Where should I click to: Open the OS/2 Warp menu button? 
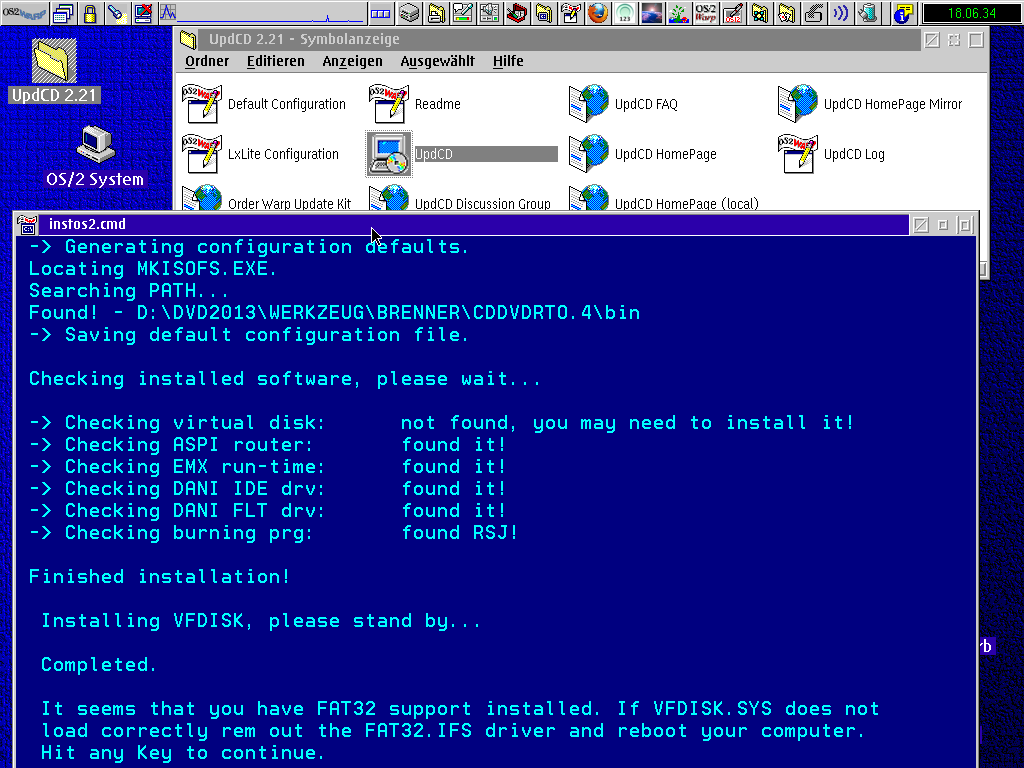pyautogui.click(x=24, y=12)
